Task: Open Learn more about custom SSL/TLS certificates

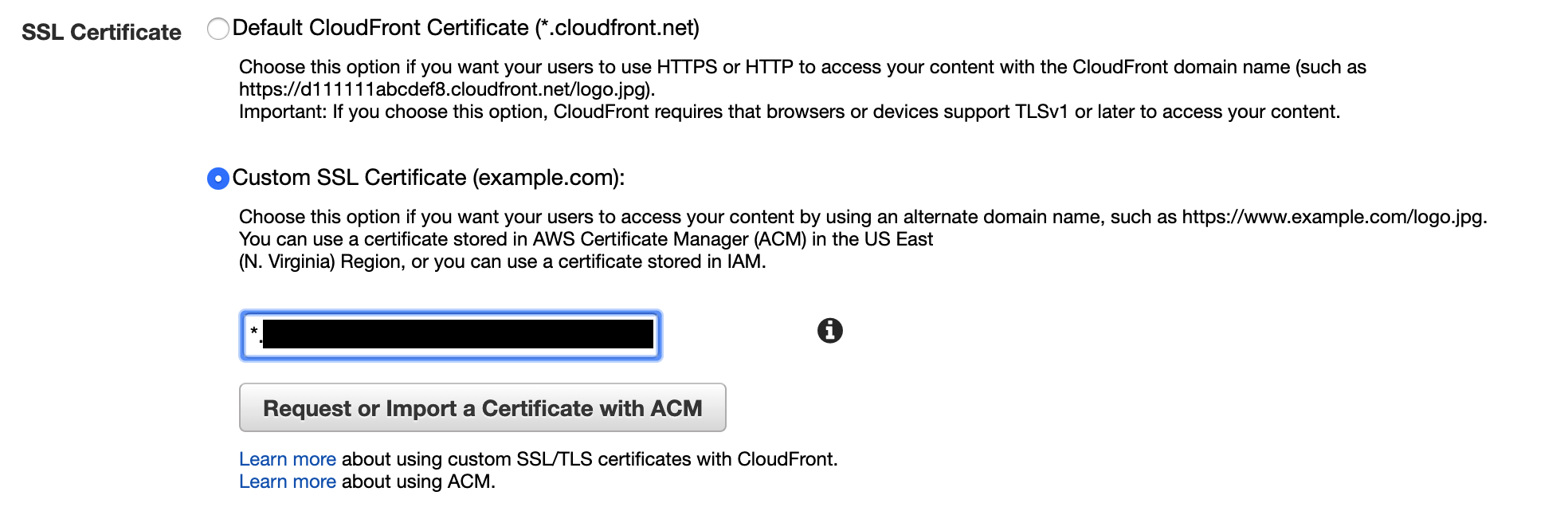Action: pyautogui.click(x=288, y=459)
